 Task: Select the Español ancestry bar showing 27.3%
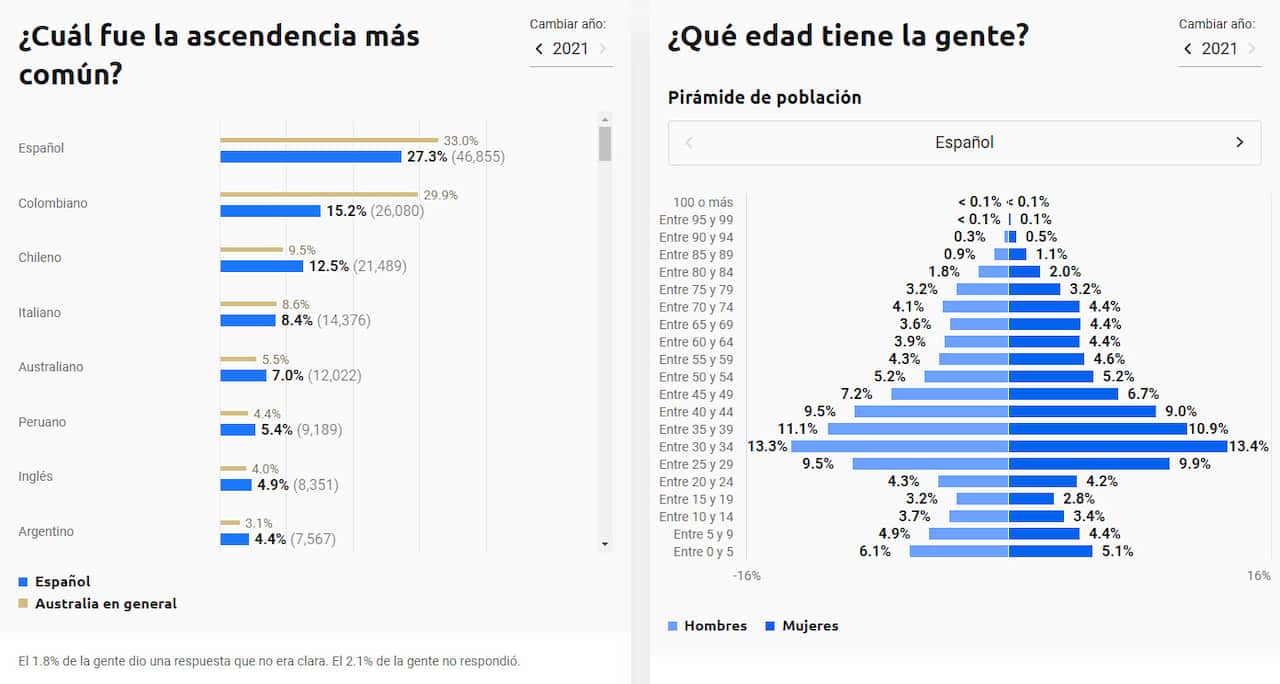point(310,156)
